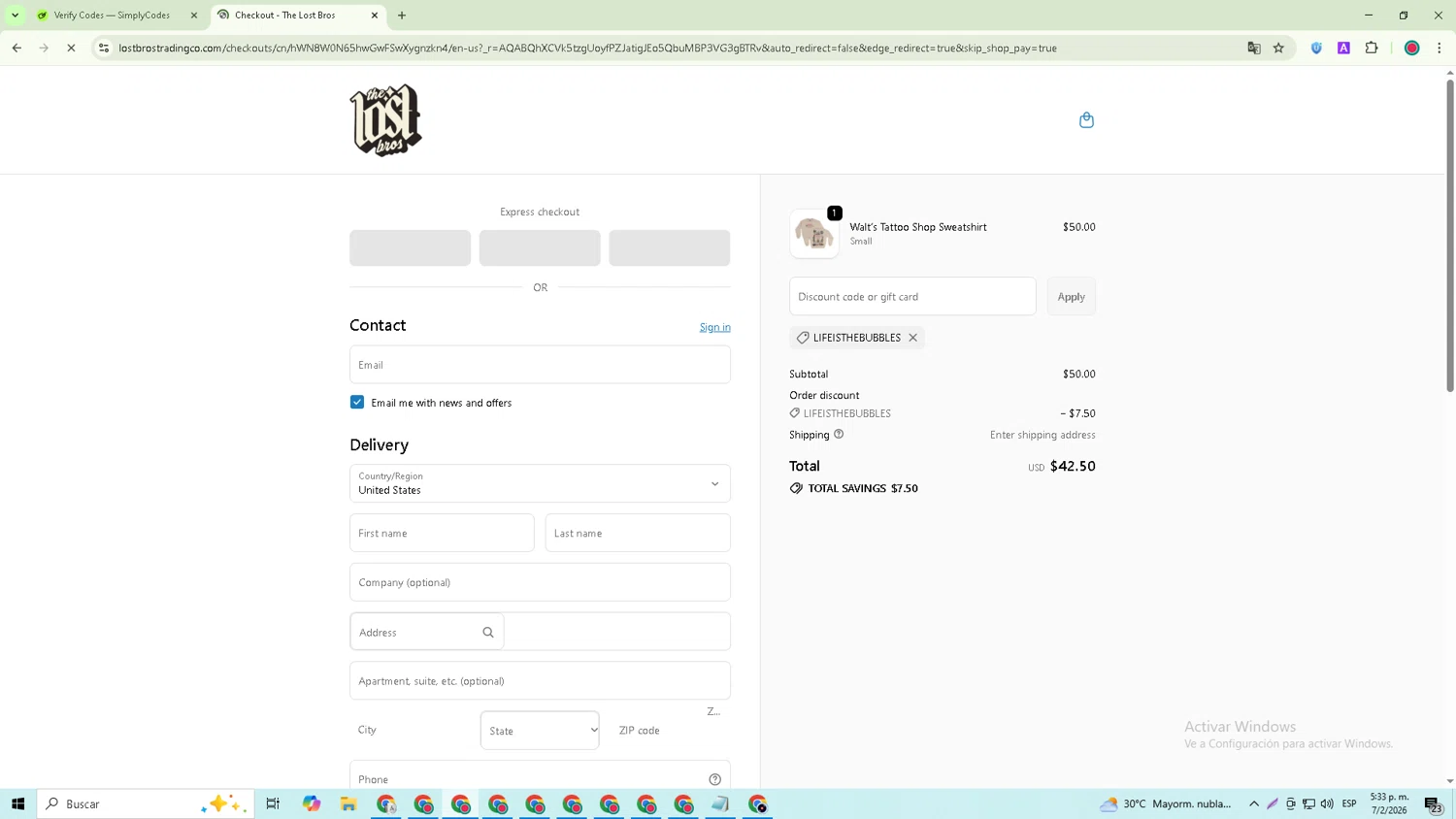Open the State dropdown
Viewport: 1456px width, 819px height.
coord(540,731)
